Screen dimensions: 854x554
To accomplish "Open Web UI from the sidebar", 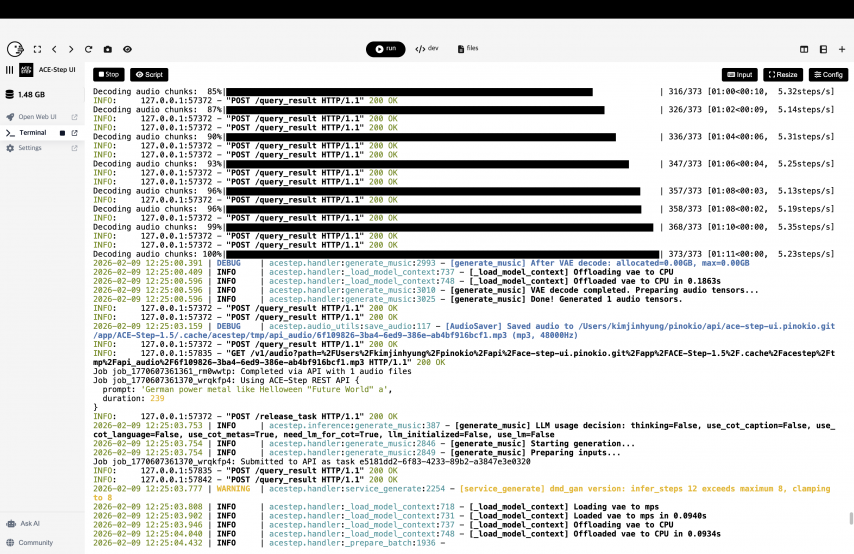I will coord(37,117).
